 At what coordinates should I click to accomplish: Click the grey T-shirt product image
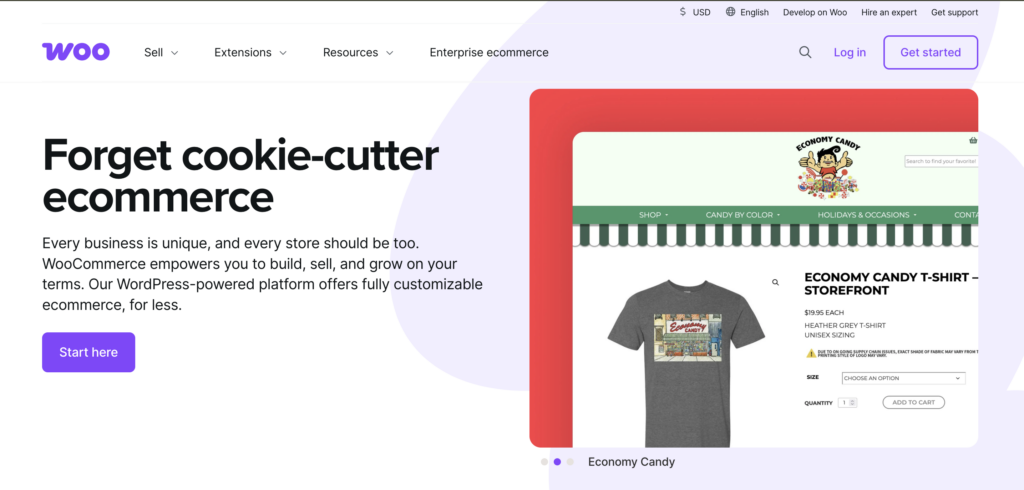686,363
